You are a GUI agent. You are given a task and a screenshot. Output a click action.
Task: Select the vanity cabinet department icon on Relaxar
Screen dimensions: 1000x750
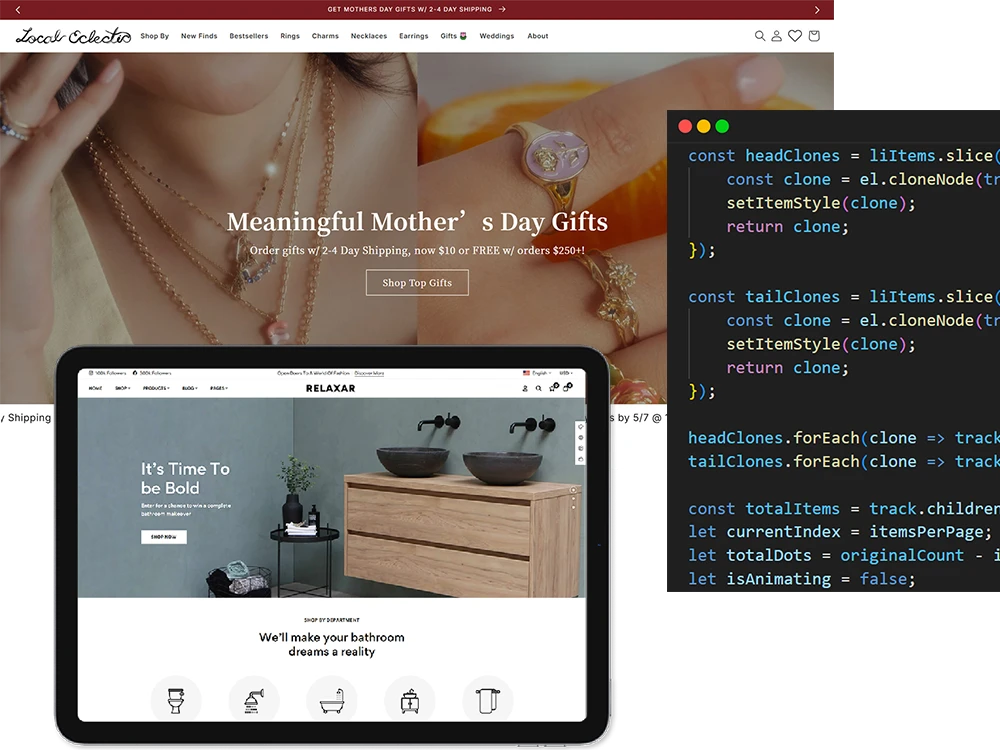click(x=409, y=700)
